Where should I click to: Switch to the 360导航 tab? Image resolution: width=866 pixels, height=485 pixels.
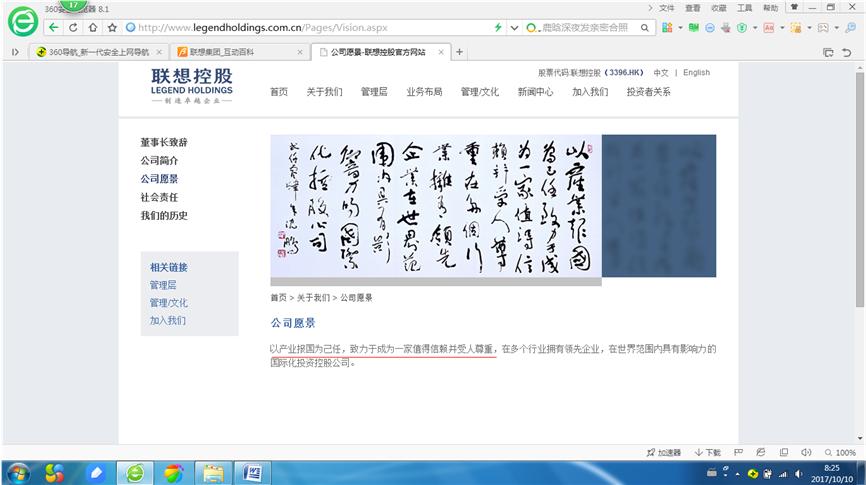(98, 52)
